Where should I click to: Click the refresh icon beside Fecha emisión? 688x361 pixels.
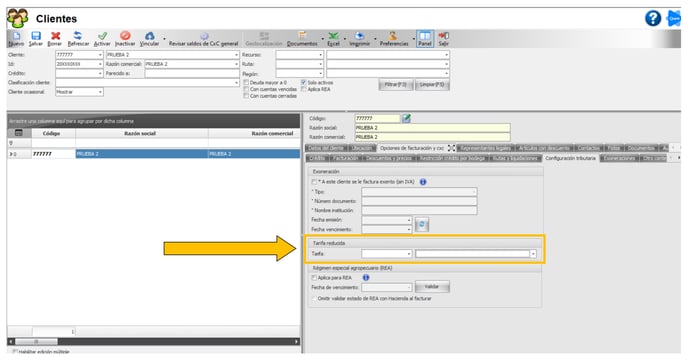[x=422, y=224]
